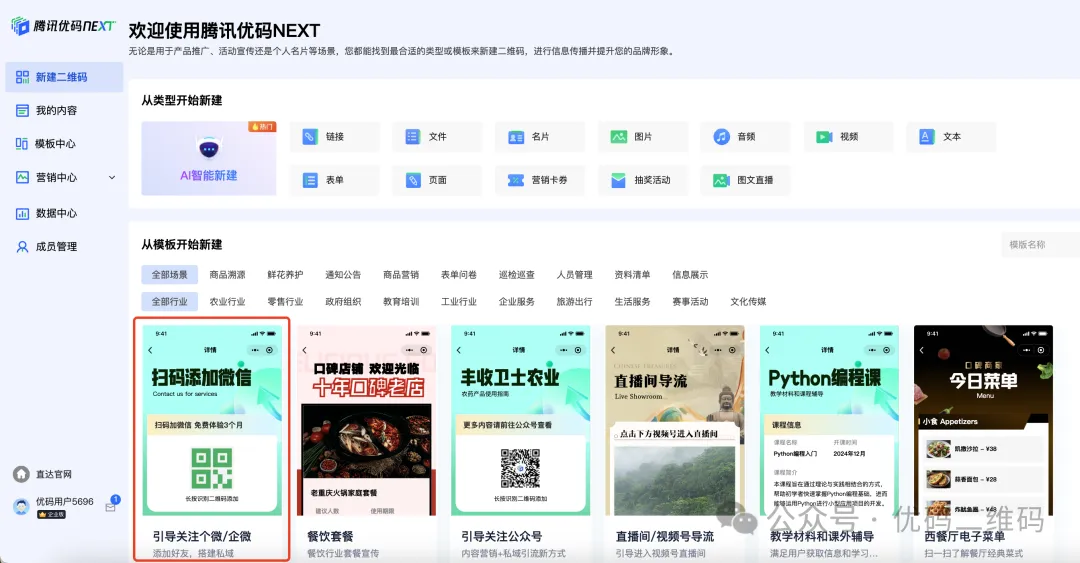1080x563 pixels.
Task: Filter templates by 商品营销
Action: 401,274
